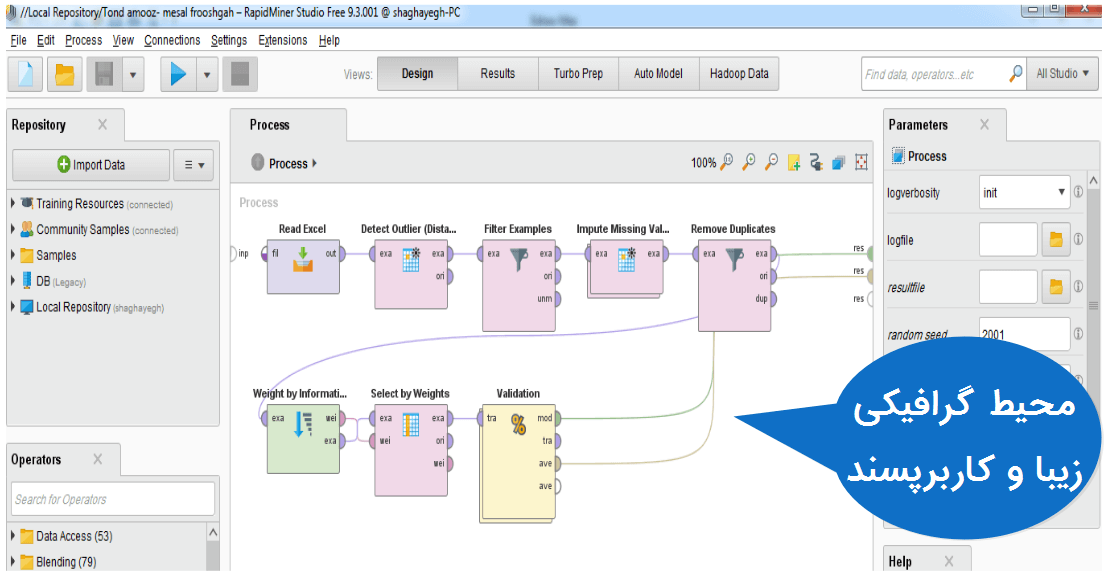The width and height of the screenshot is (1108, 581).
Task: Select the Read Excel operator
Action: point(303,266)
